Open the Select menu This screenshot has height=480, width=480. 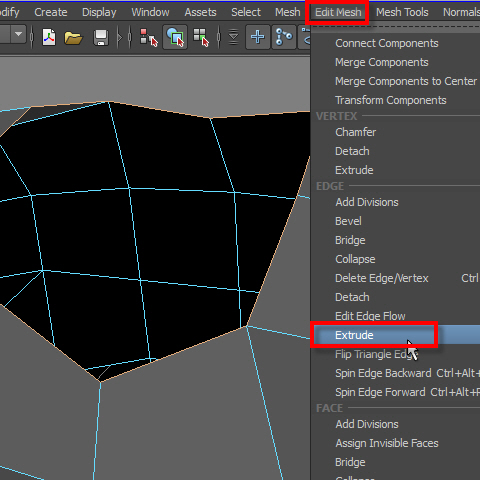coord(246,12)
